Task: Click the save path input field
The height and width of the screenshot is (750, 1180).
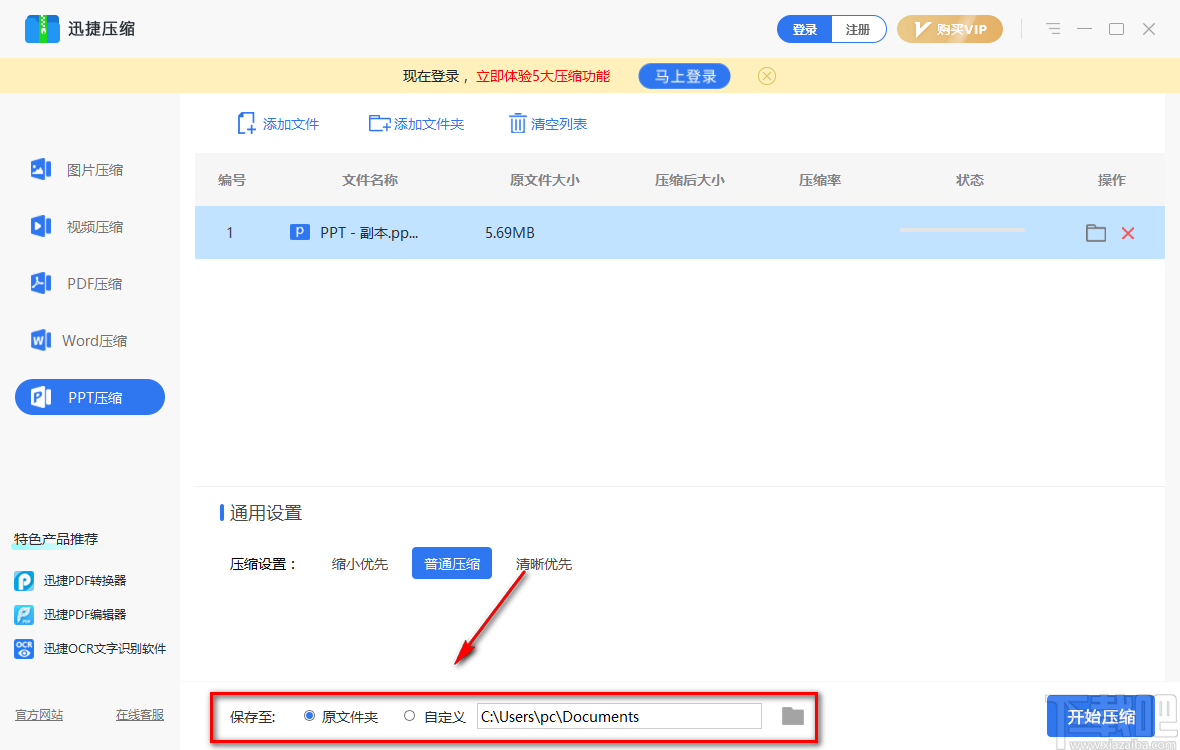Action: click(619, 716)
